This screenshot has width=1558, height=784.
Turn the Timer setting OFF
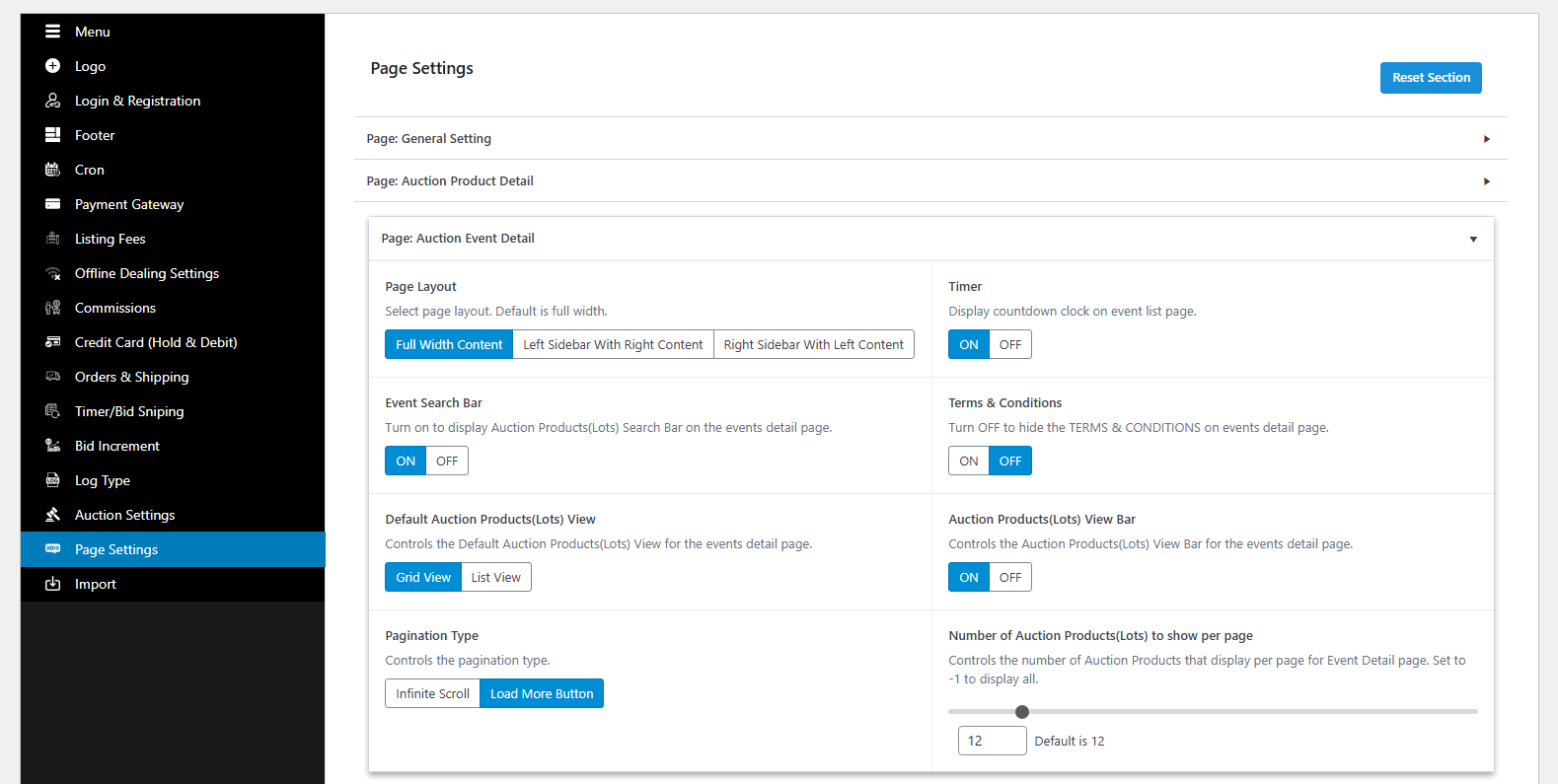(1010, 344)
